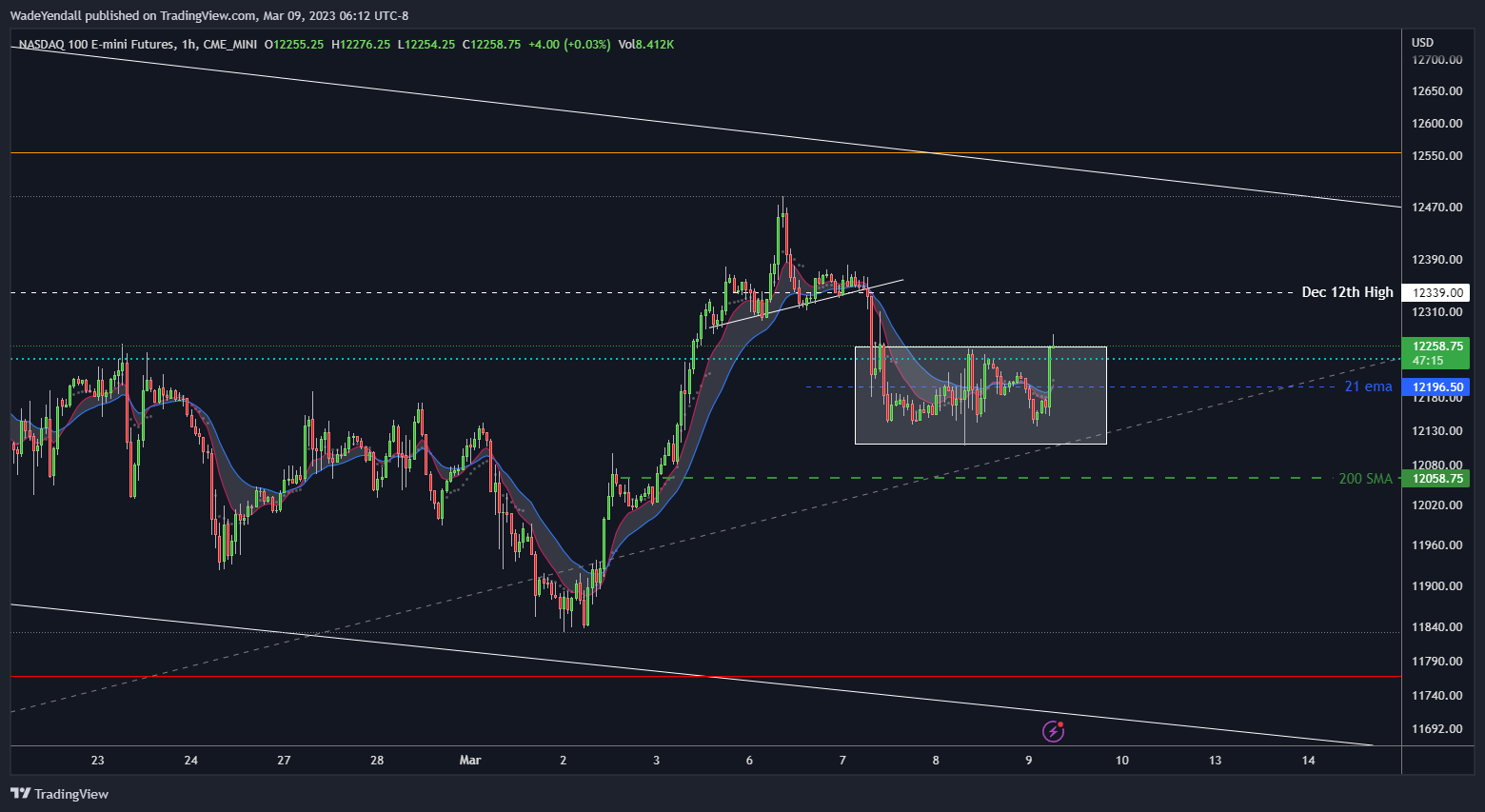Click the Mar label on the time axis
Viewport: 1485px width, 812px height.
point(470,760)
